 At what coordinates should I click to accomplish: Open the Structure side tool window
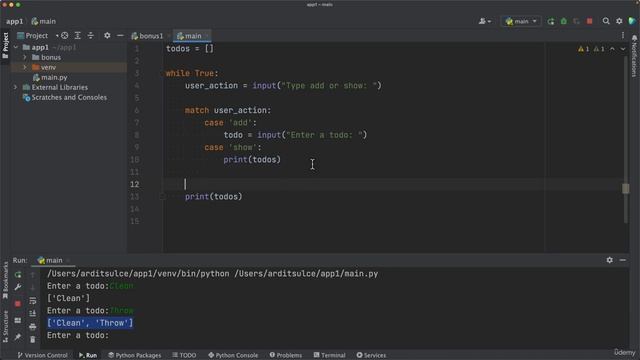coord(5,327)
